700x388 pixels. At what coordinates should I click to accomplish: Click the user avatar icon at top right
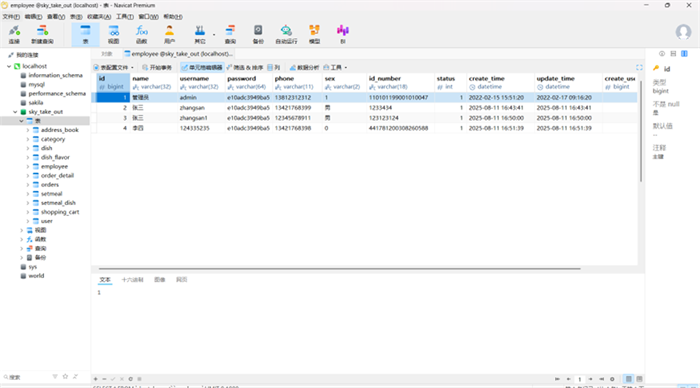683,32
